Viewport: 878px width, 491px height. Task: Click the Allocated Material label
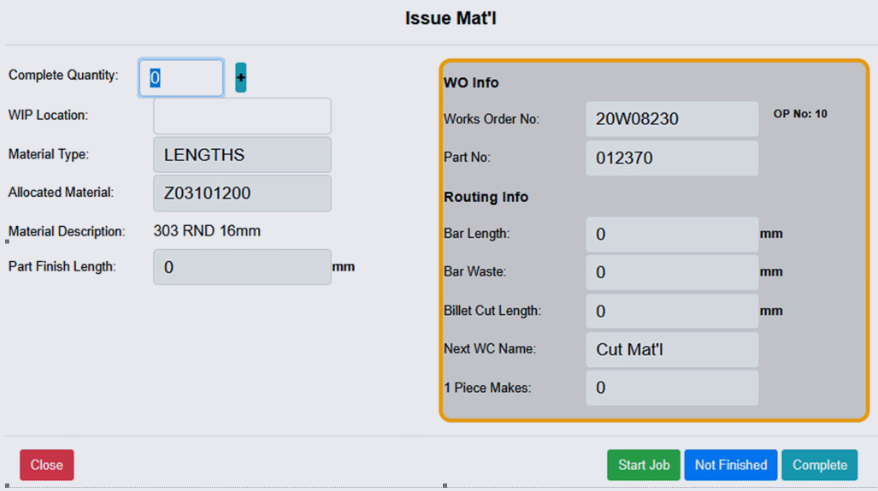pyautogui.click(x=61, y=192)
